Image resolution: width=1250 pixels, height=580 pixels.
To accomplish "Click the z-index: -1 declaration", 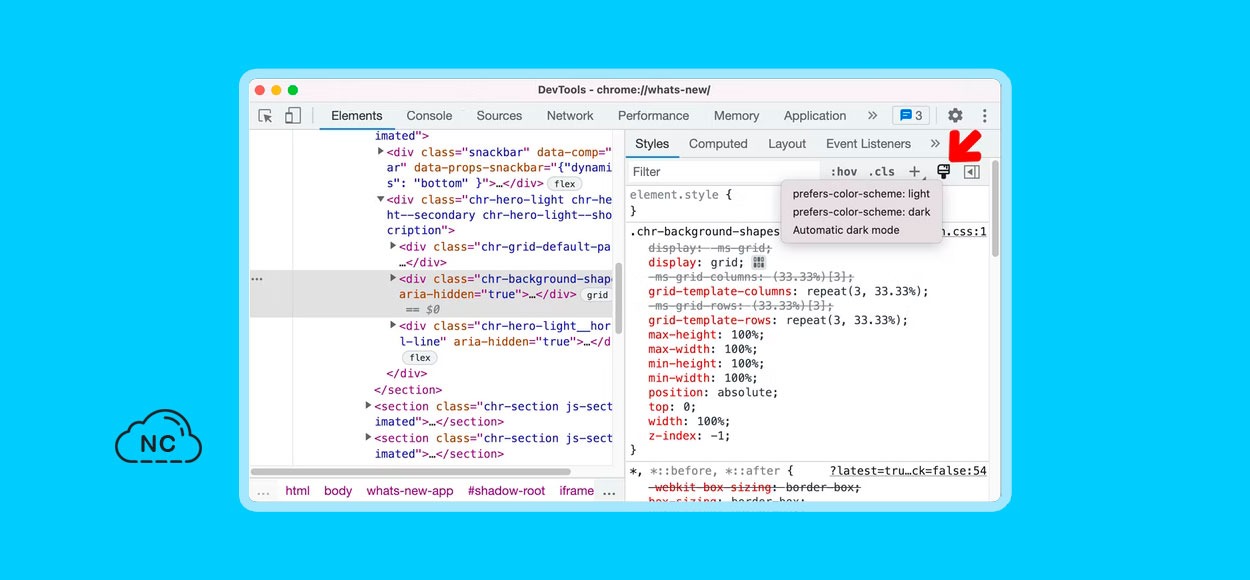I will tap(689, 436).
